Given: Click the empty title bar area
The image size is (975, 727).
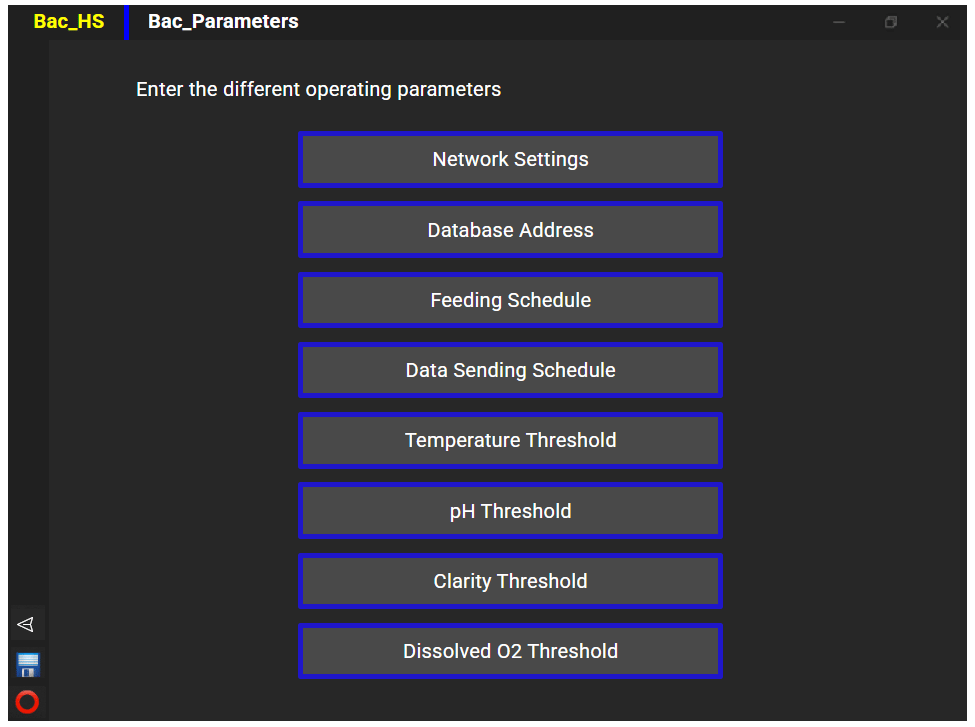Looking at the screenshot, I should (x=560, y=22).
